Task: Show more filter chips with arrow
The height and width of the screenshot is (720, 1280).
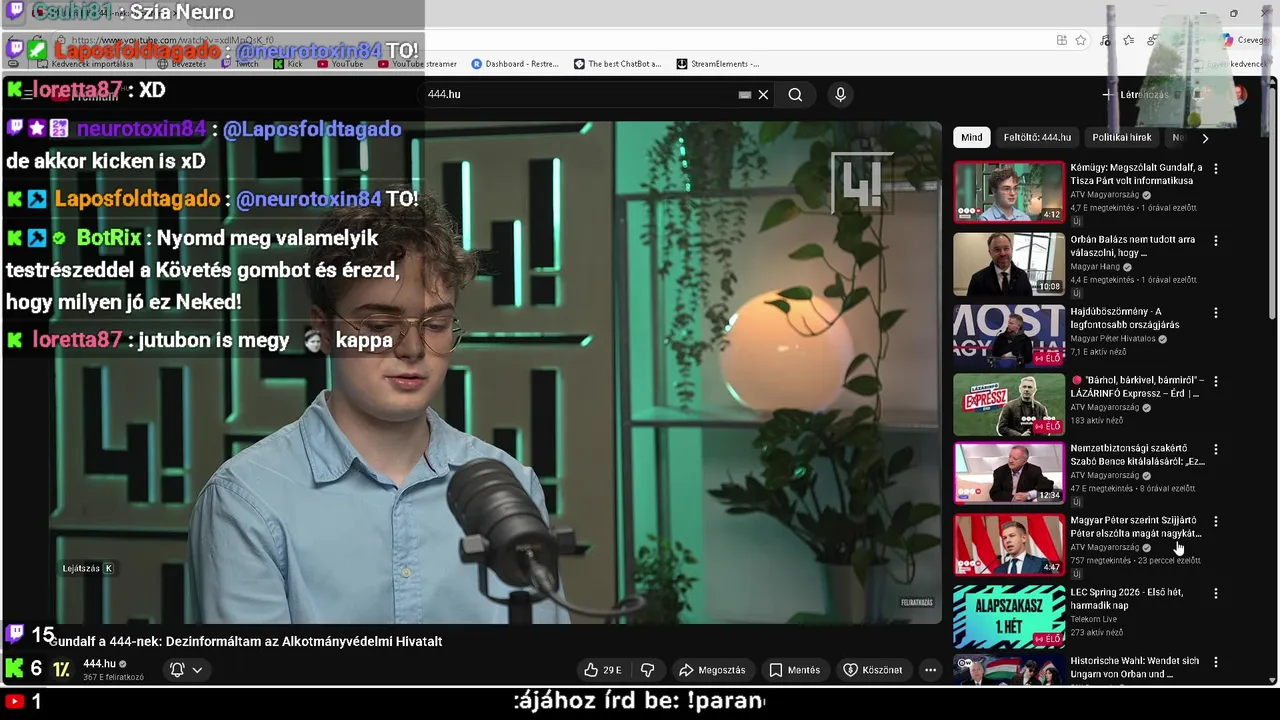Action: (1205, 138)
